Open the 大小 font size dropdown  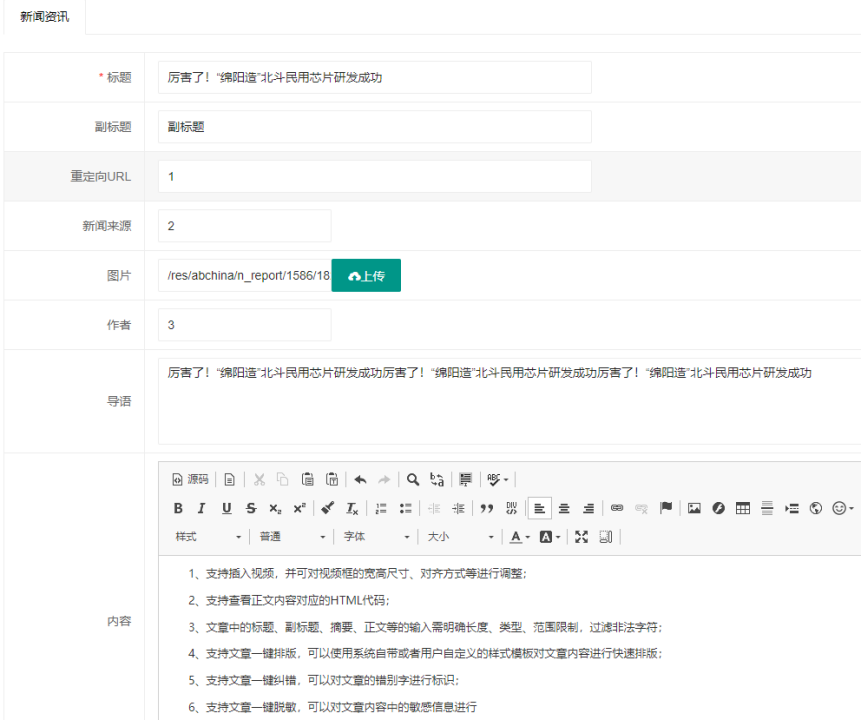click(460, 537)
